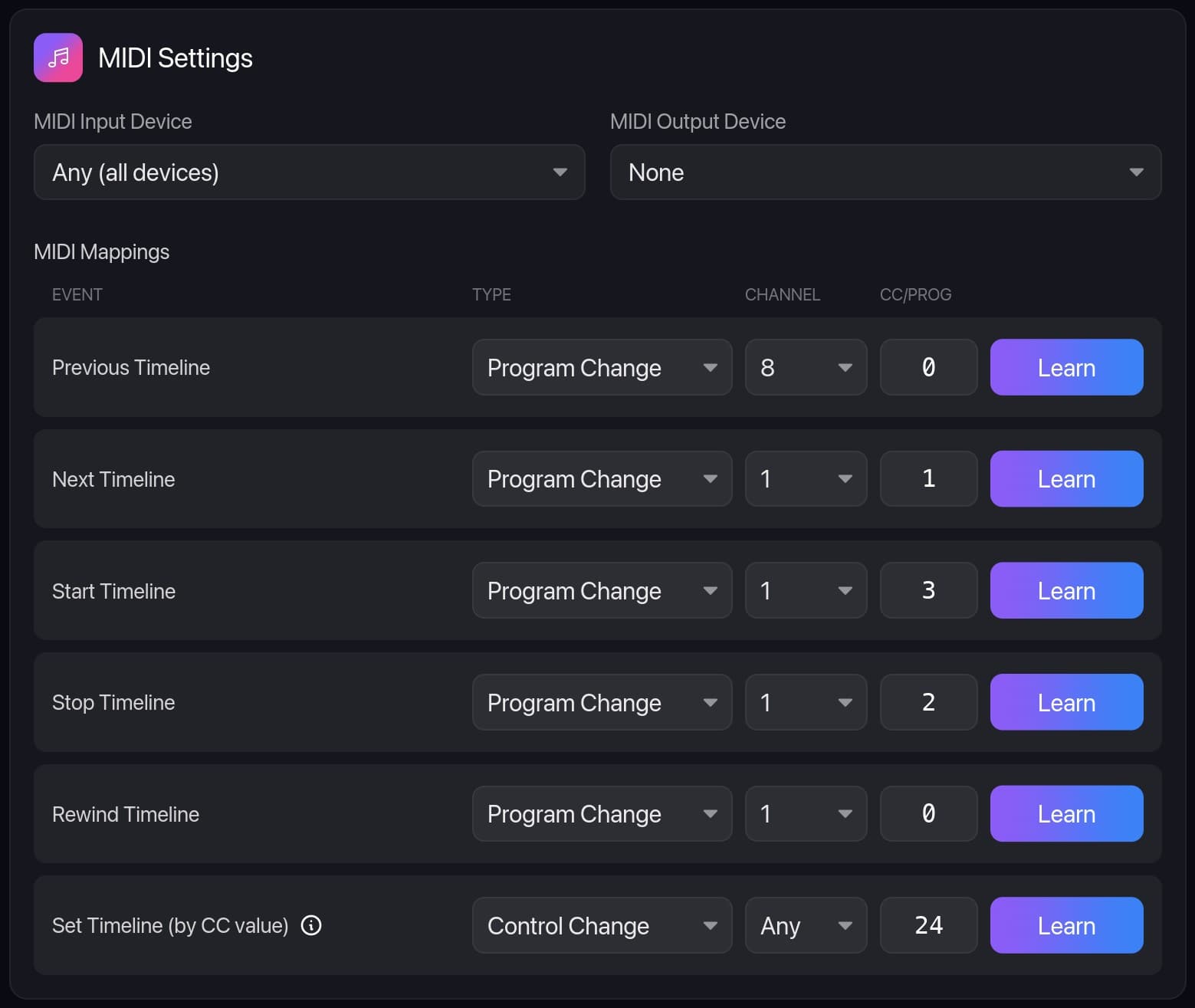Open the MIDI Output Device dropdown
Screen dimensions: 1195x1008
886,172
